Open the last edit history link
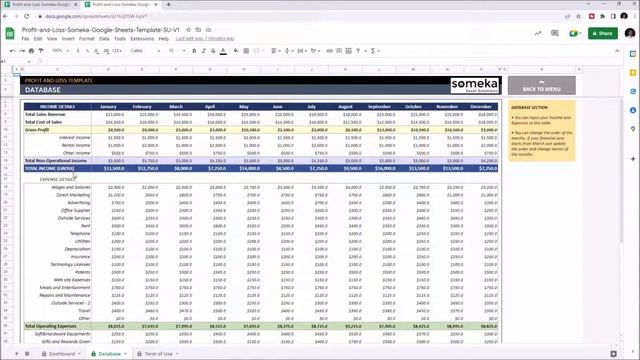The image size is (640, 360). (205, 39)
